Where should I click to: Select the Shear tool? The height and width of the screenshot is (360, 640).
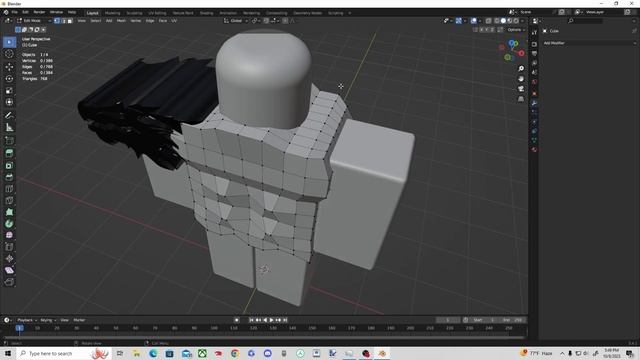click(x=9, y=270)
